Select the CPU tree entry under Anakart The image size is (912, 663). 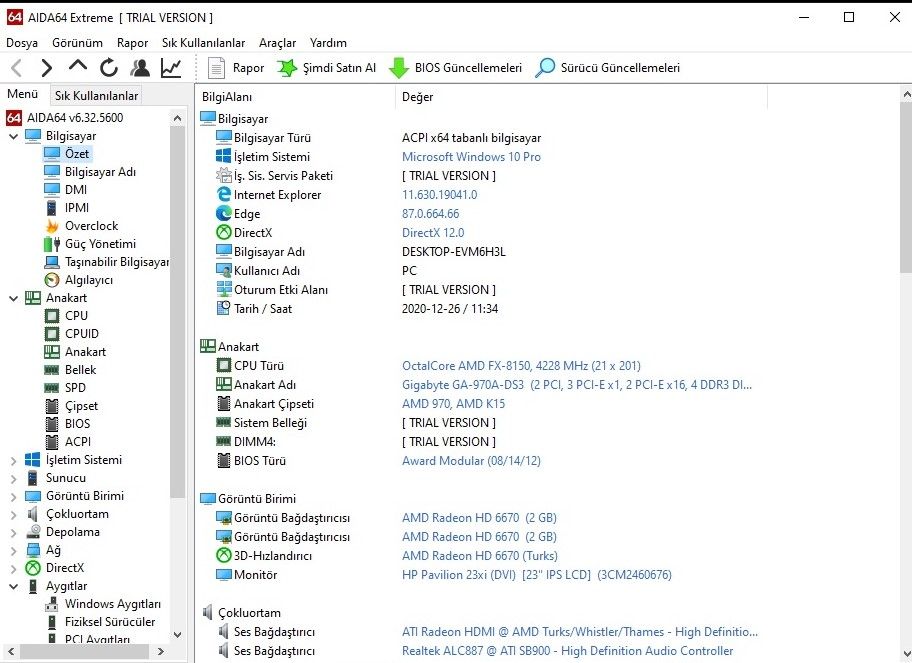66,316
